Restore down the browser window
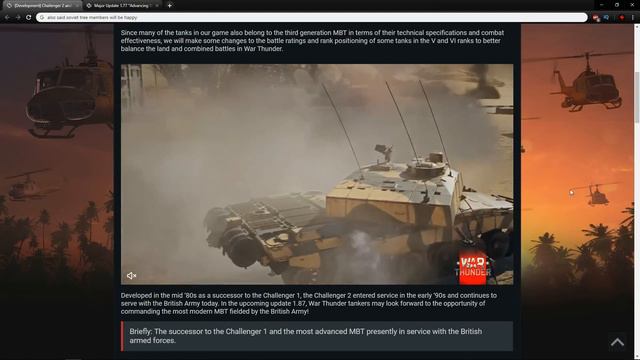The width and height of the screenshot is (640, 360). 617,5
